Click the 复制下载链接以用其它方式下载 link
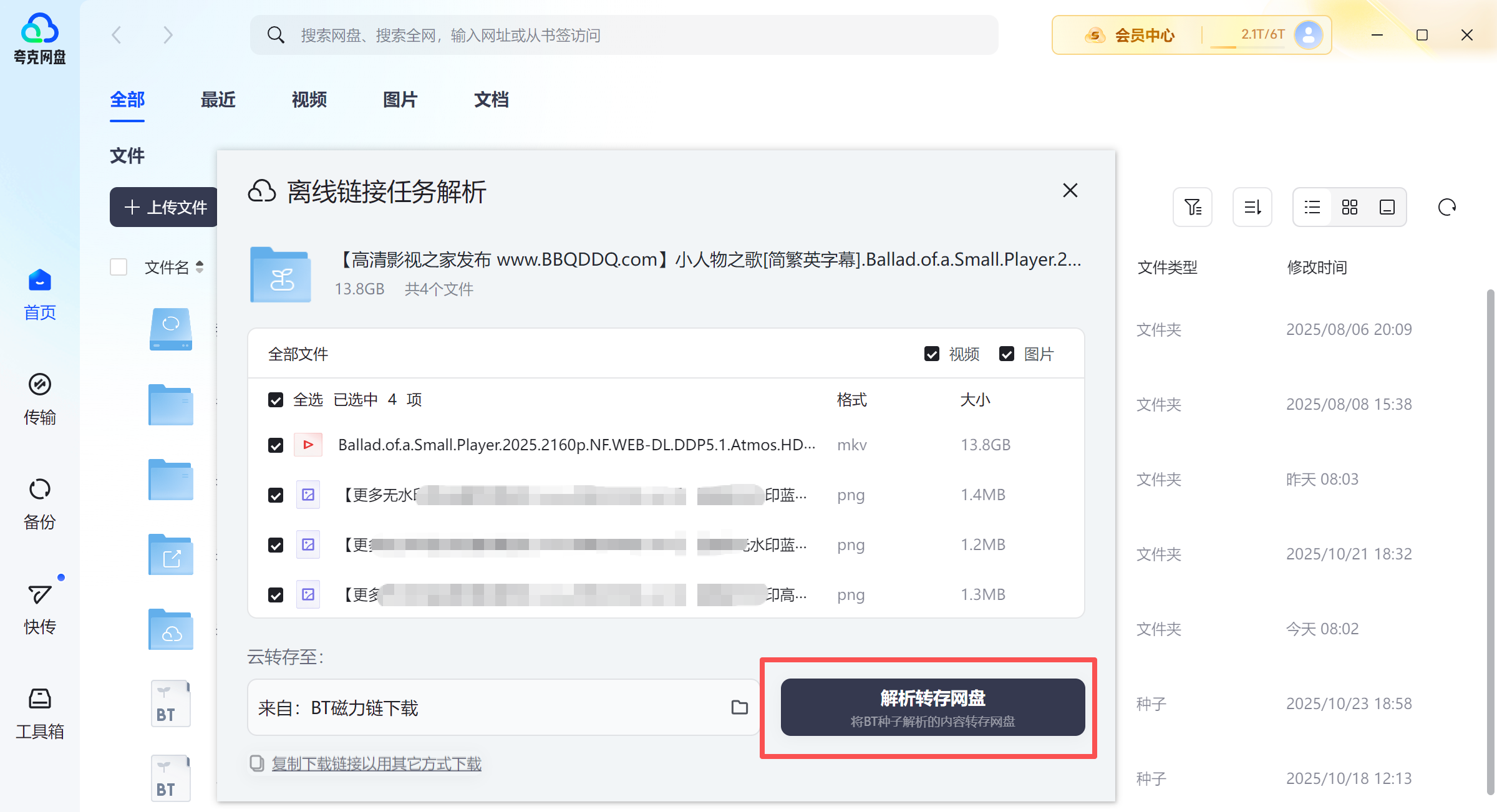This screenshot has height=812, width=1497. 376,763
